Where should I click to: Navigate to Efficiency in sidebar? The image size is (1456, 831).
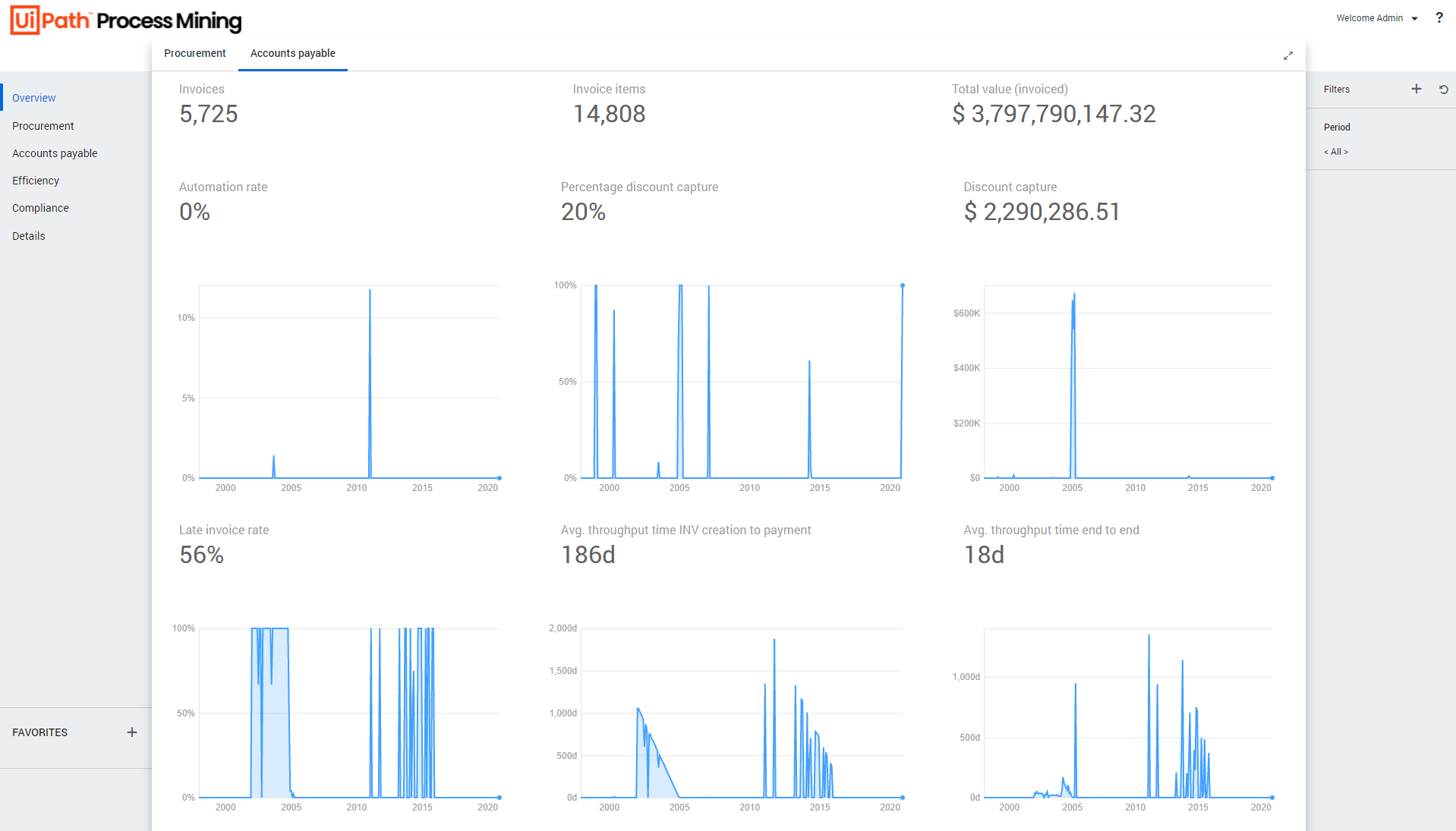click(36, 181)
